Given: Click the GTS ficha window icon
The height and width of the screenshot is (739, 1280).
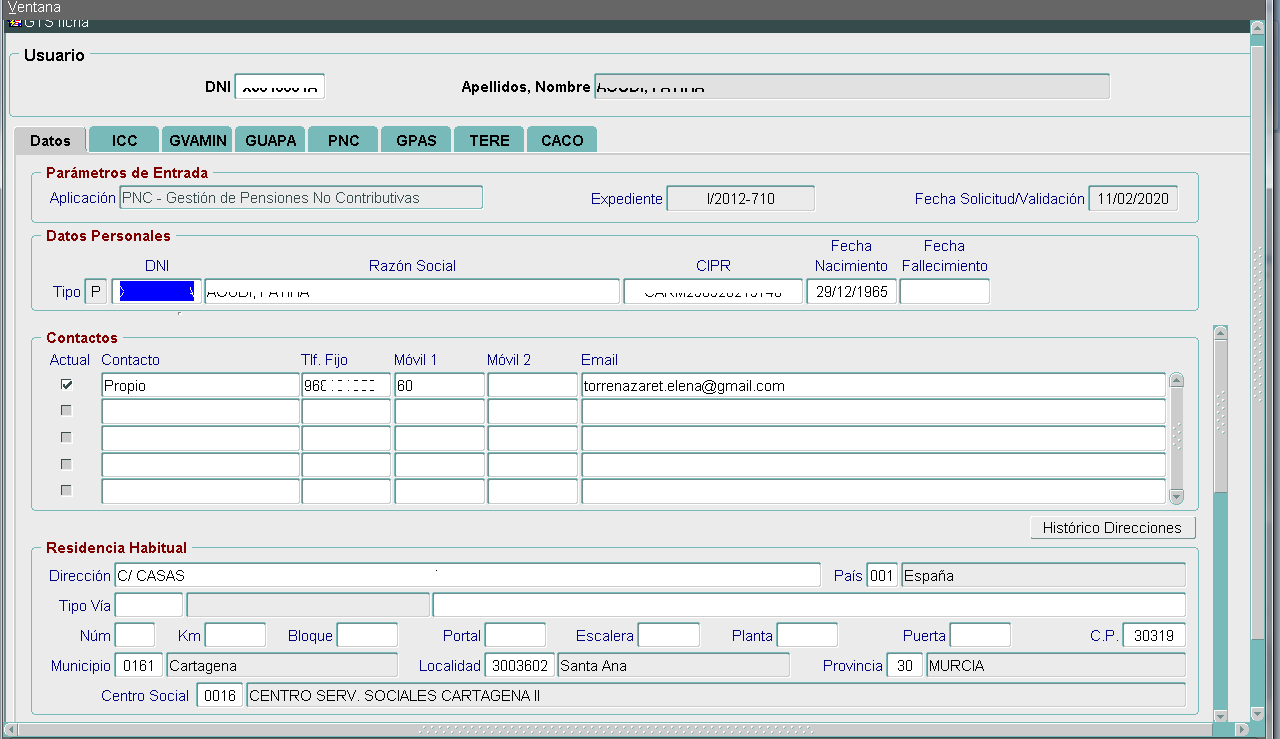Looking at the screenshot, I should point(14,23).
